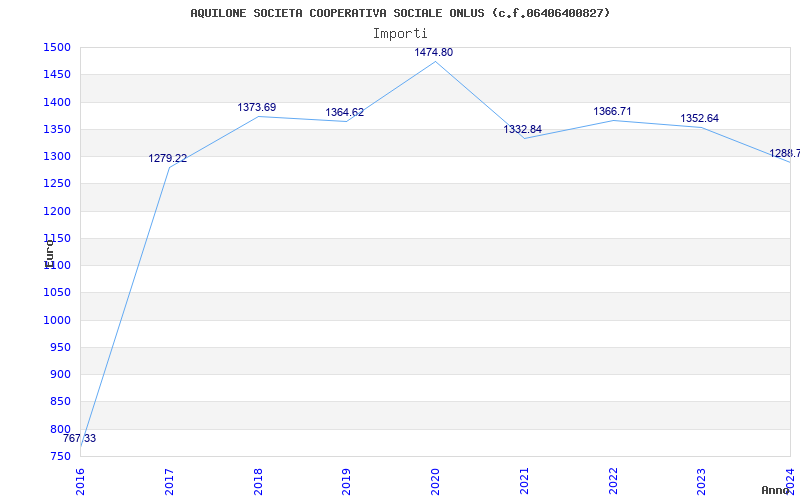Click the 1474.80 data label
Screen dimensions: 800x500
(x=433, y=52)
